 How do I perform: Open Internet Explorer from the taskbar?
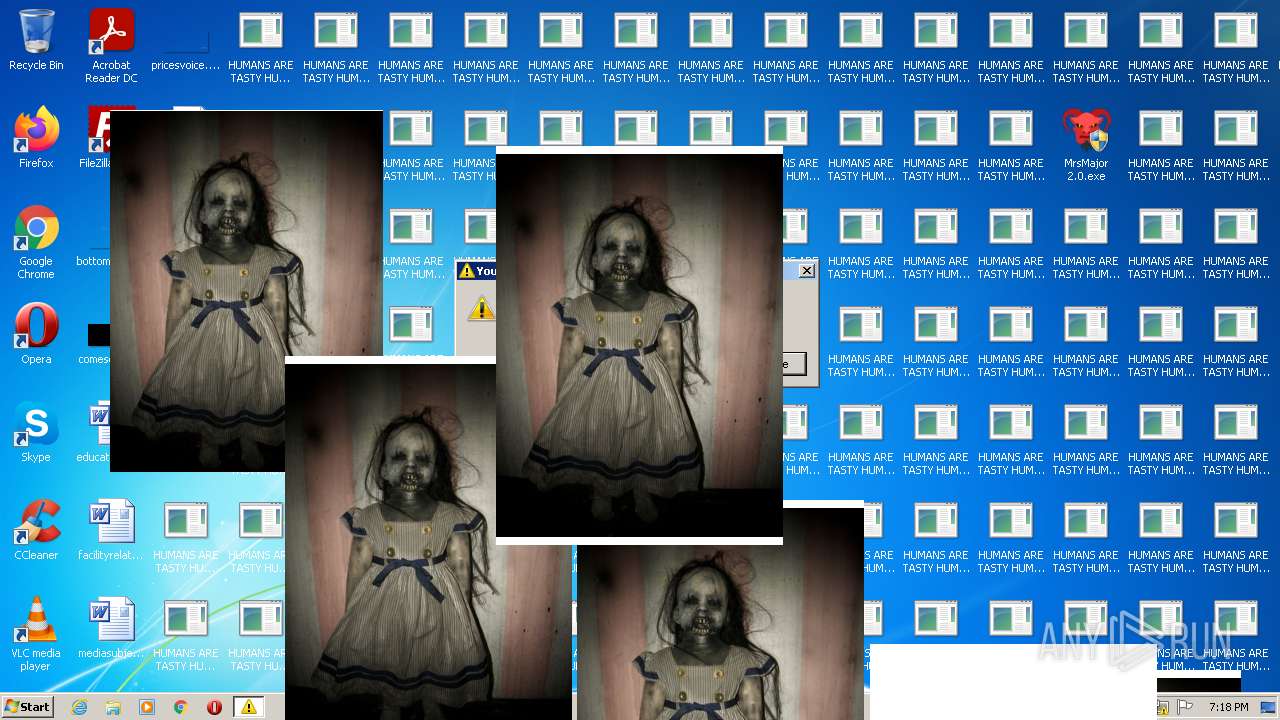tap(80, 707)
